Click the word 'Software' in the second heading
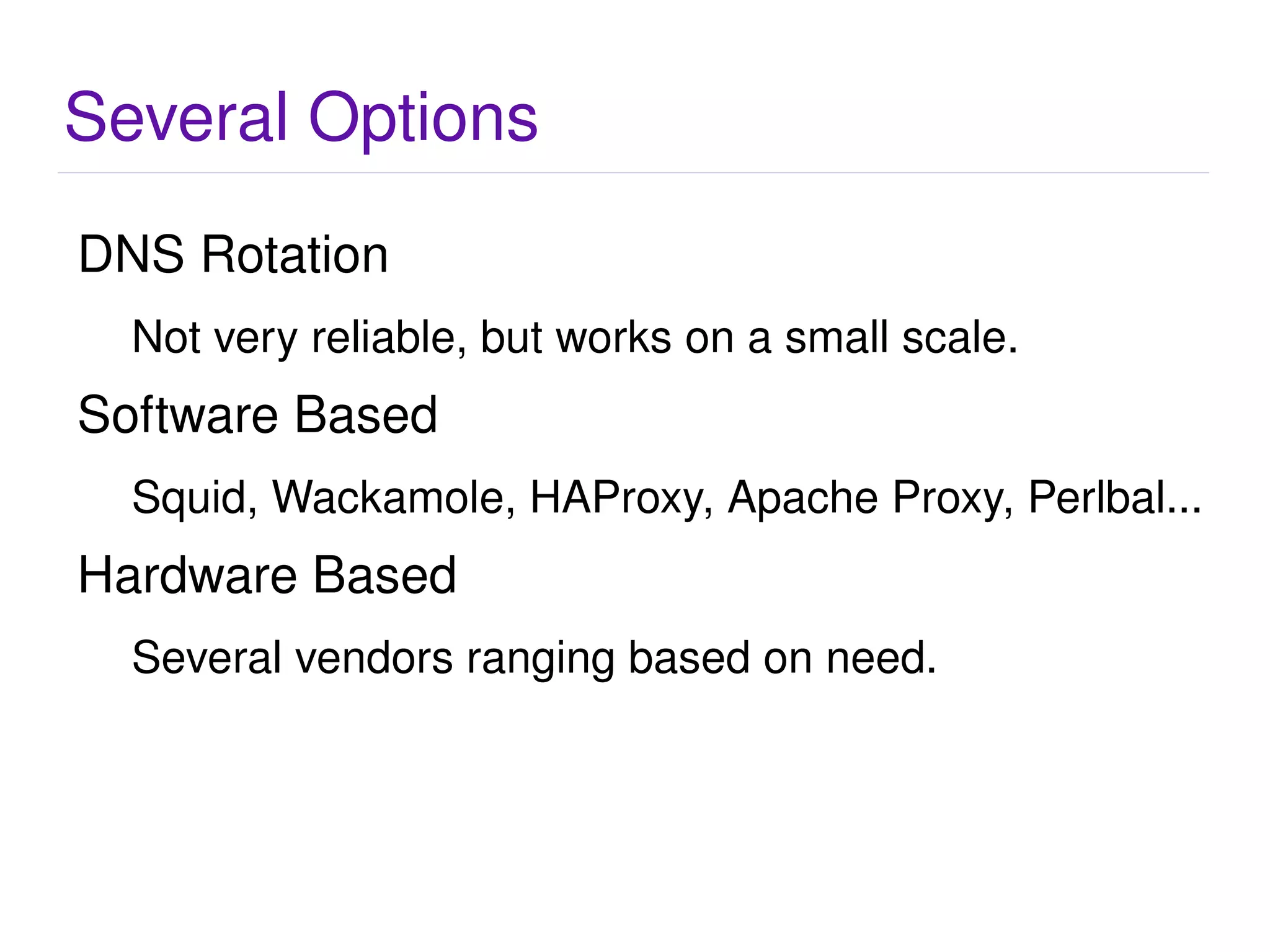This screenshot has height=952, width=1270. click(x=178, y=415)
